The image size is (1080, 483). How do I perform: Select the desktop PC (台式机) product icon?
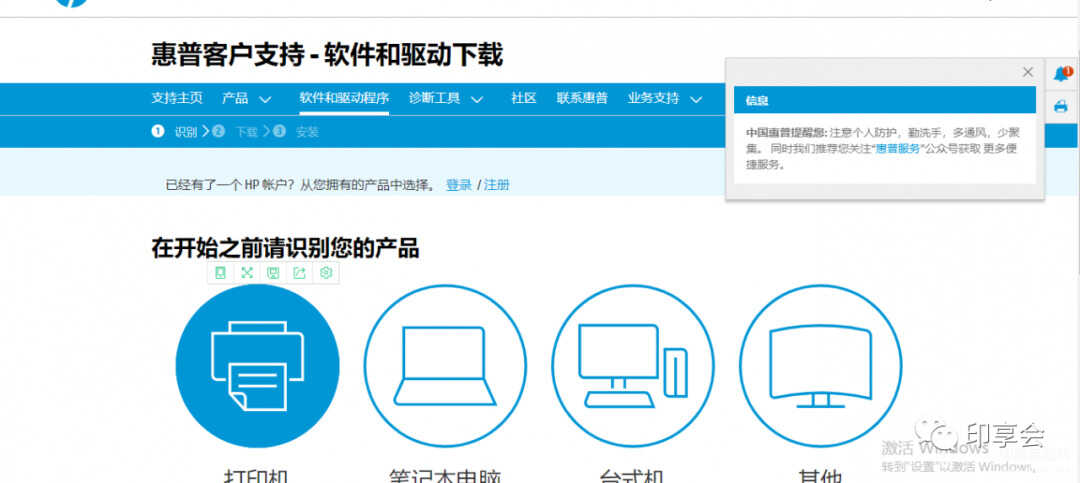[x=633, y=366]
